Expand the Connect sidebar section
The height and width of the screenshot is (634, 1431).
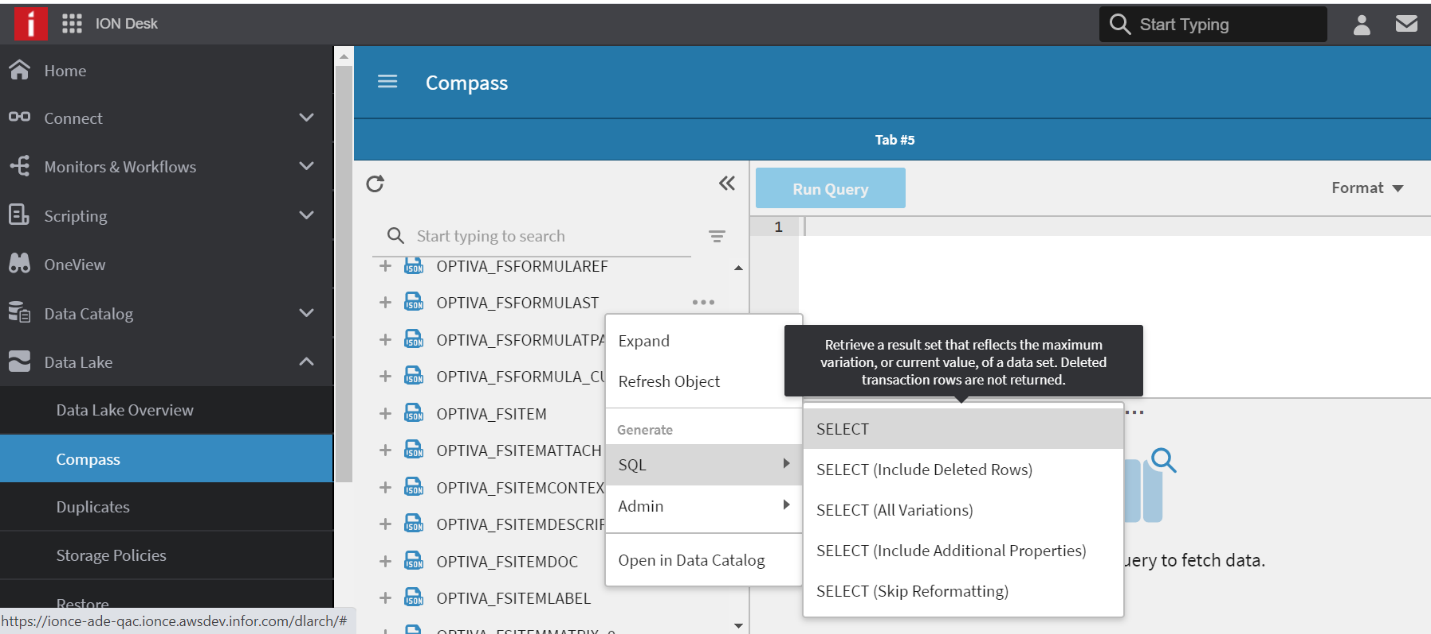click(x=307, y=118)
